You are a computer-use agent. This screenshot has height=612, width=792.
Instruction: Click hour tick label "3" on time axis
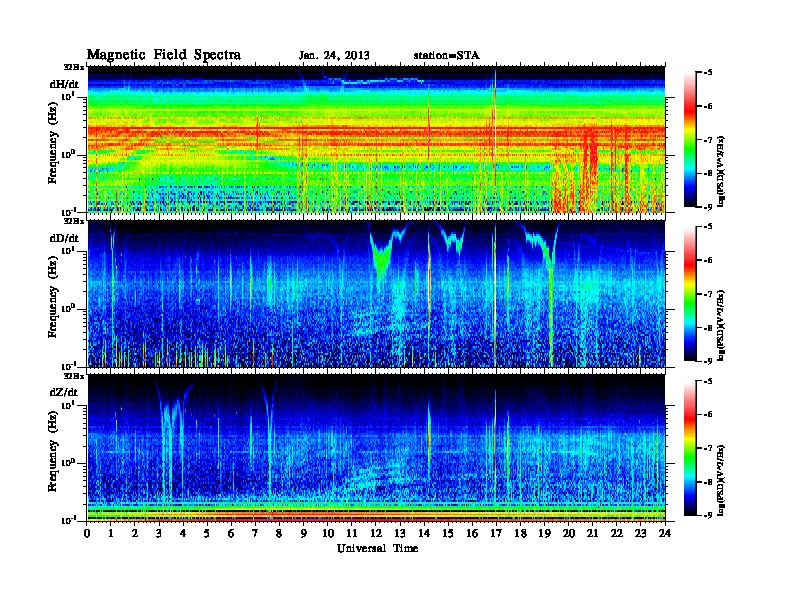[159, 534]
